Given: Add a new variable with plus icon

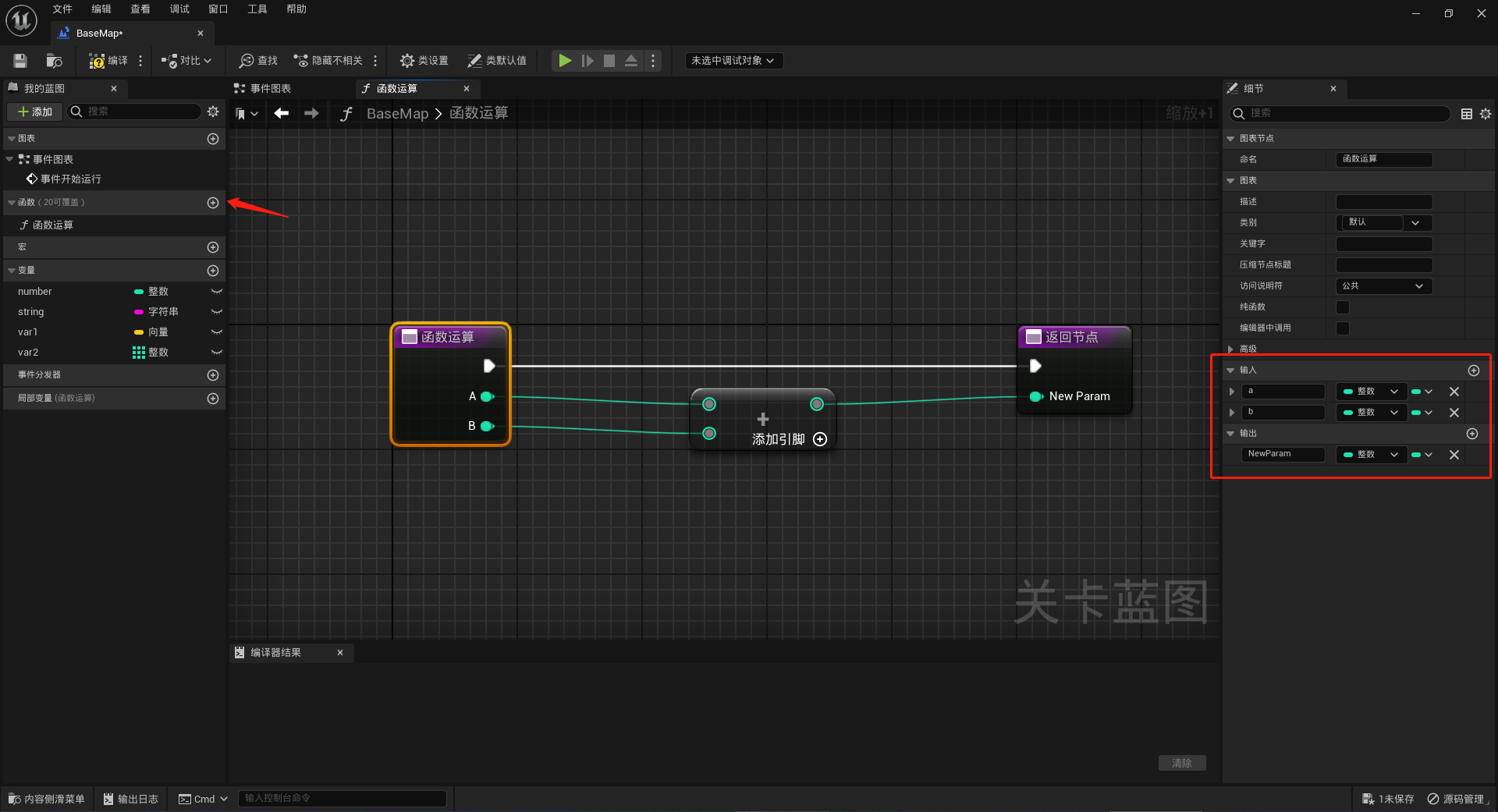Looking at the screenshot, I should coord(213,271).
